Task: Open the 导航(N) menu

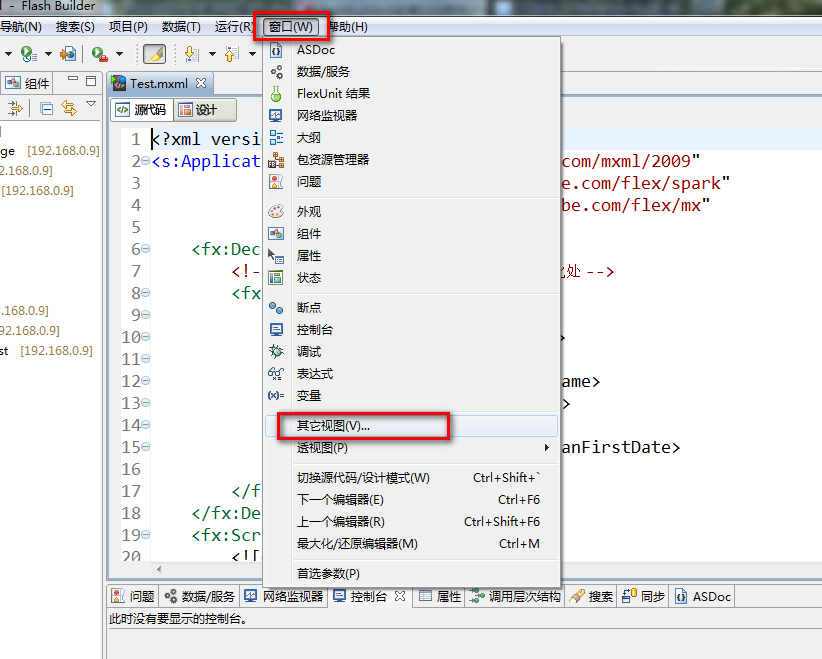Action: pyautogui.click(x=21, y=27)
